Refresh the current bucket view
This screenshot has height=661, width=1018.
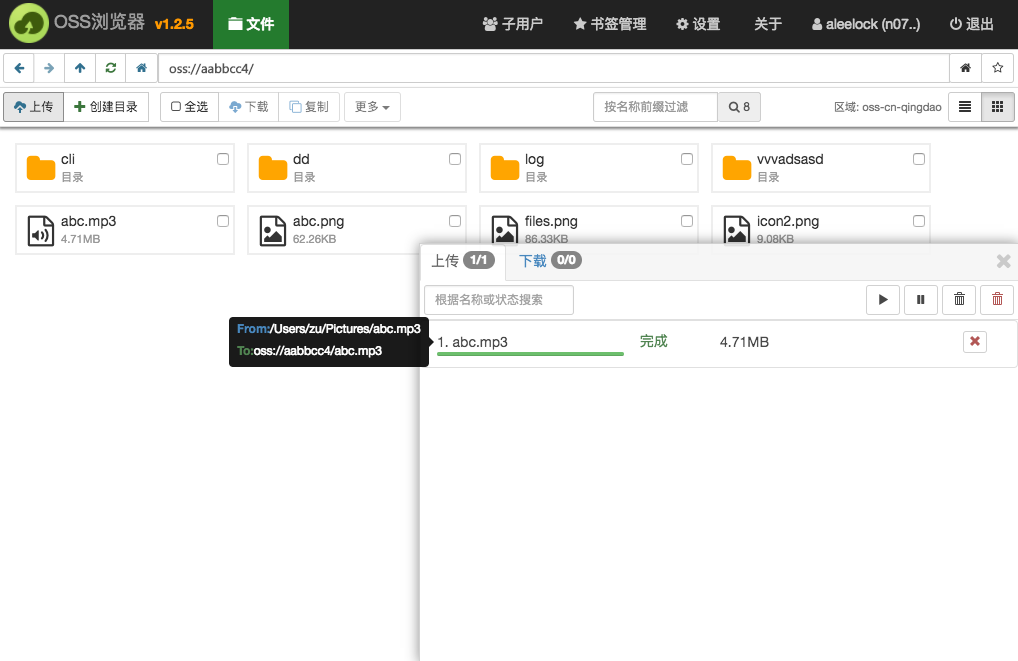click(x=110, y=67)
